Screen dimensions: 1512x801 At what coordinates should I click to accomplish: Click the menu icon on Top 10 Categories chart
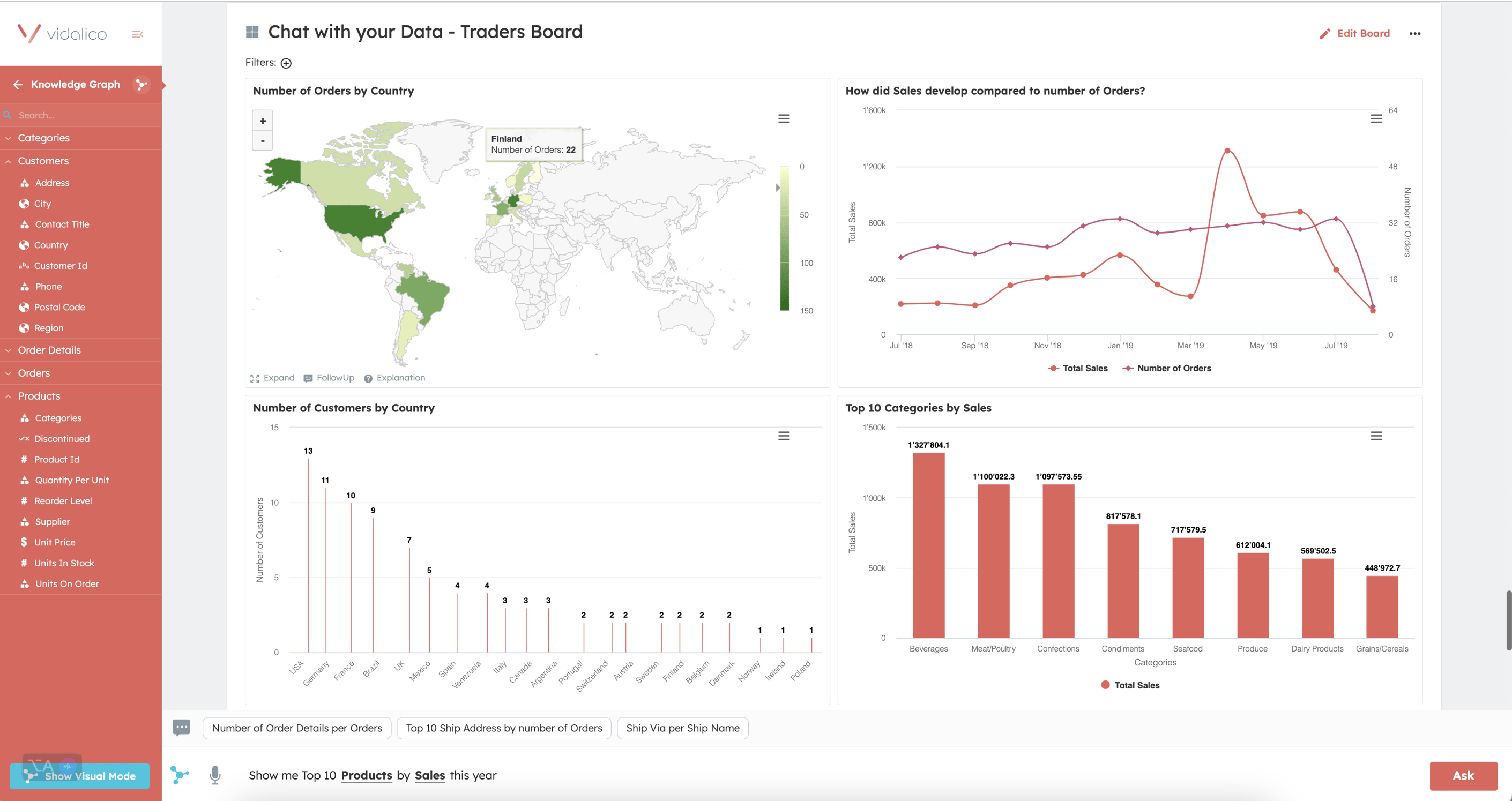[x=1376, y=434]
